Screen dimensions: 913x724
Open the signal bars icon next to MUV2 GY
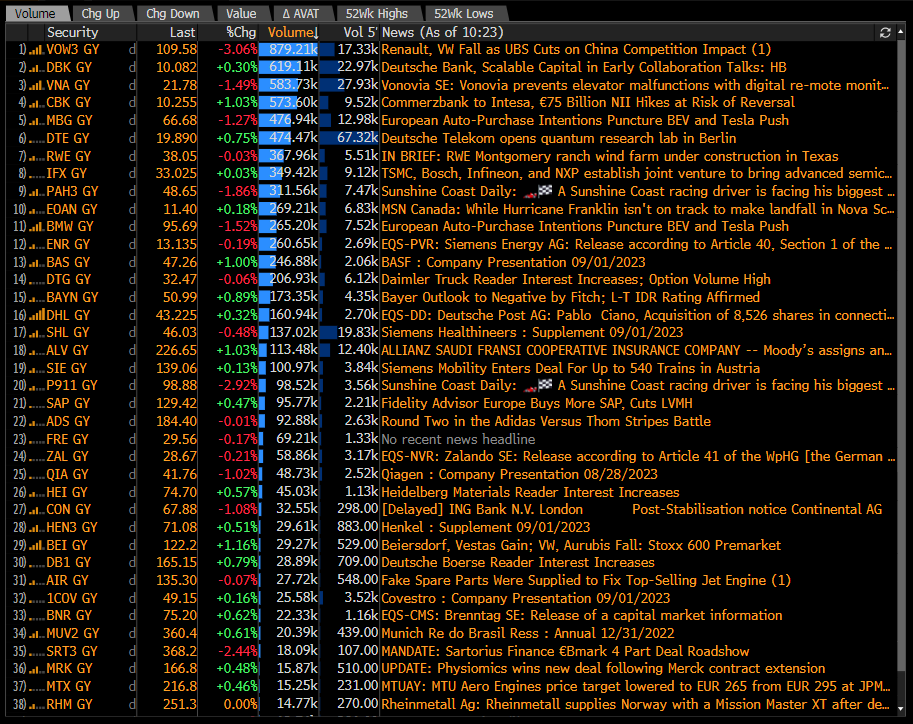point(36,634)
